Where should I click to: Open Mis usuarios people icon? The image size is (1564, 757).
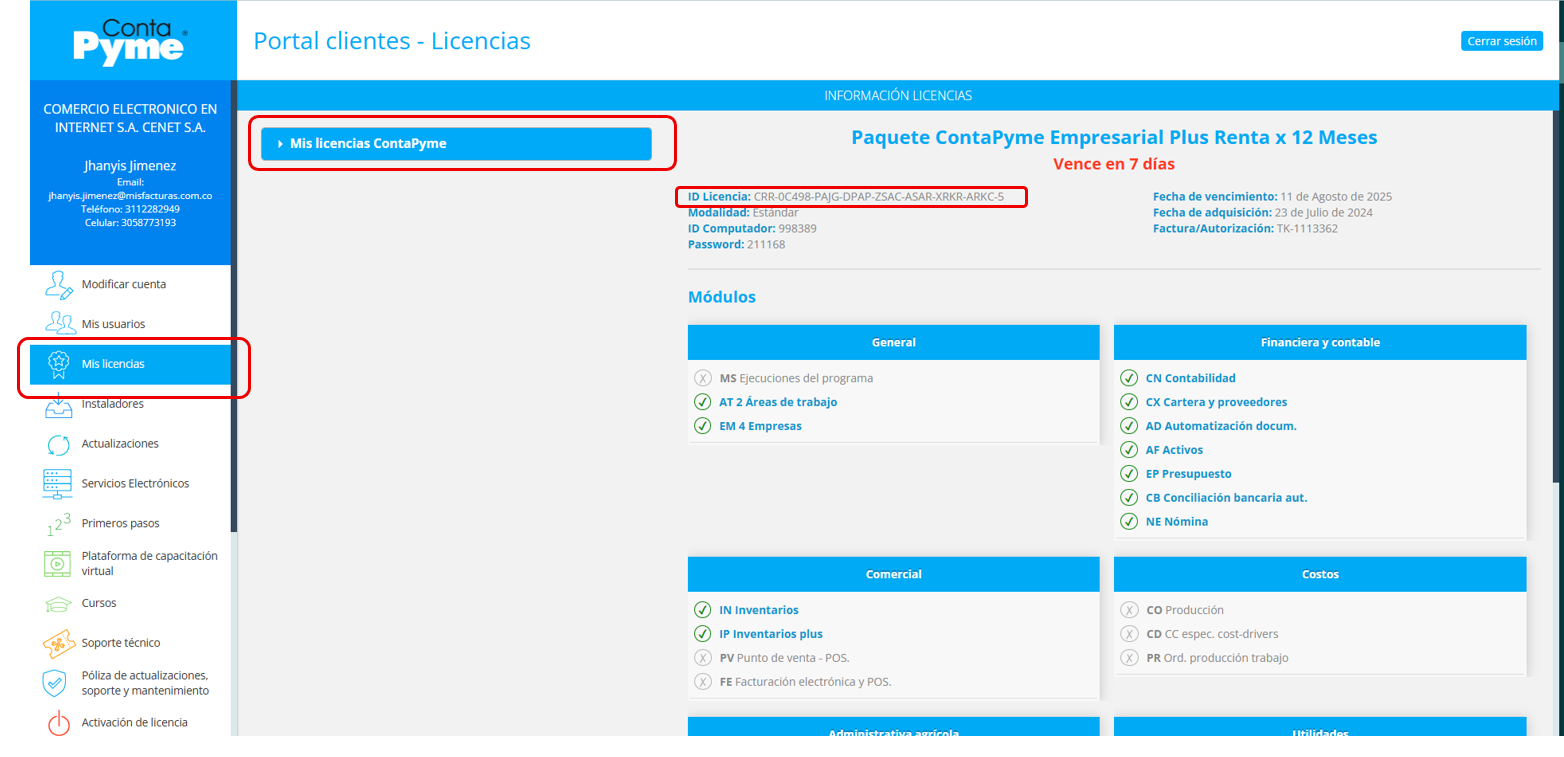tap(59, 324)
